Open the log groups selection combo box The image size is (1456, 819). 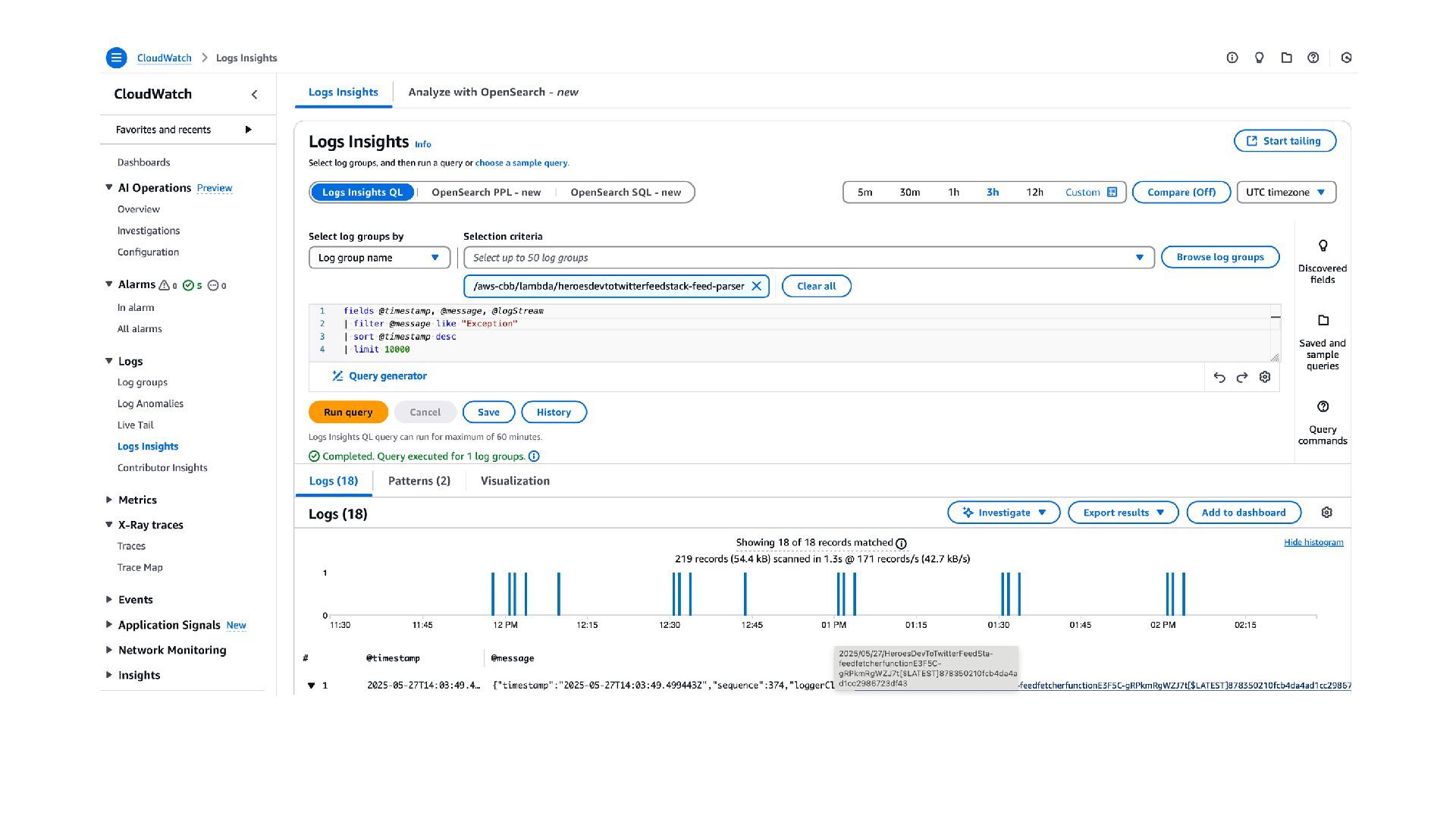[808, 258]
